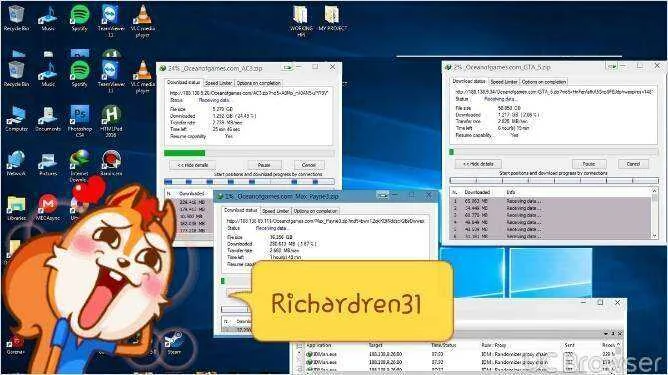Viewport: 668px width, 375px height.
Task: Click the Info column header in GTA_5.zip list
Action: click(511, 192)
